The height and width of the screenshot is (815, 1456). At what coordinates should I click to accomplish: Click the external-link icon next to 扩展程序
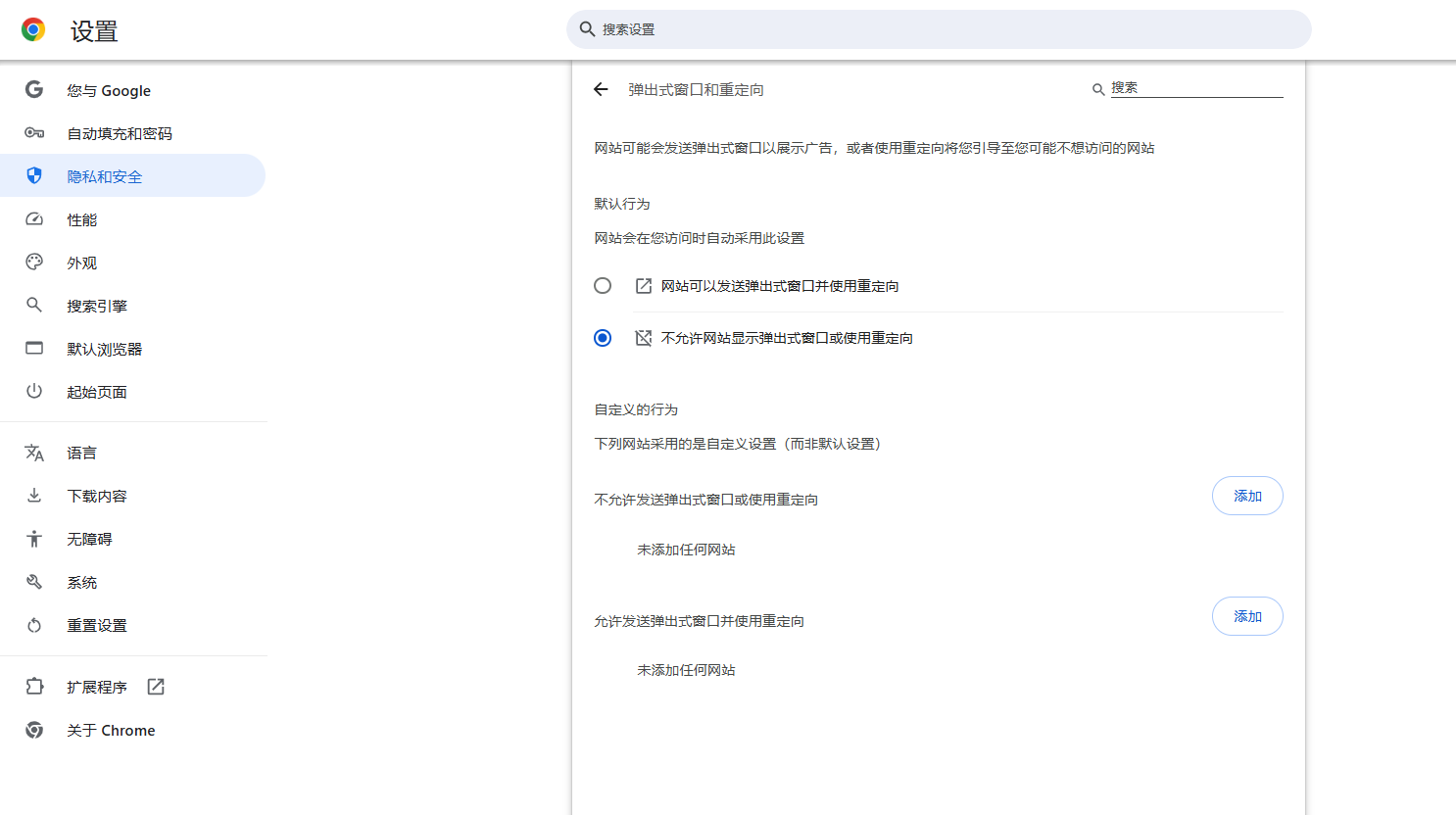pos(156,687)
